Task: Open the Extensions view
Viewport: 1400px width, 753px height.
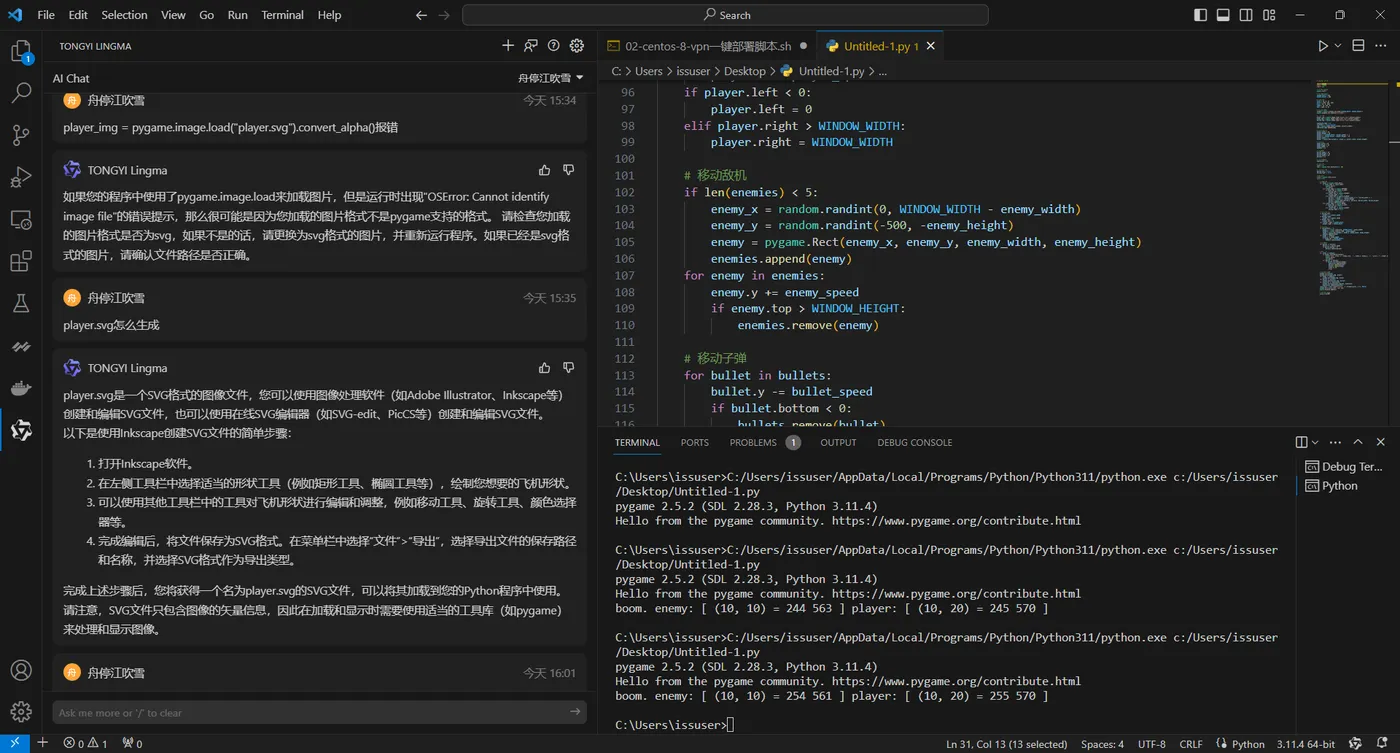Action: pyautogui.click(x=21, y=262)
